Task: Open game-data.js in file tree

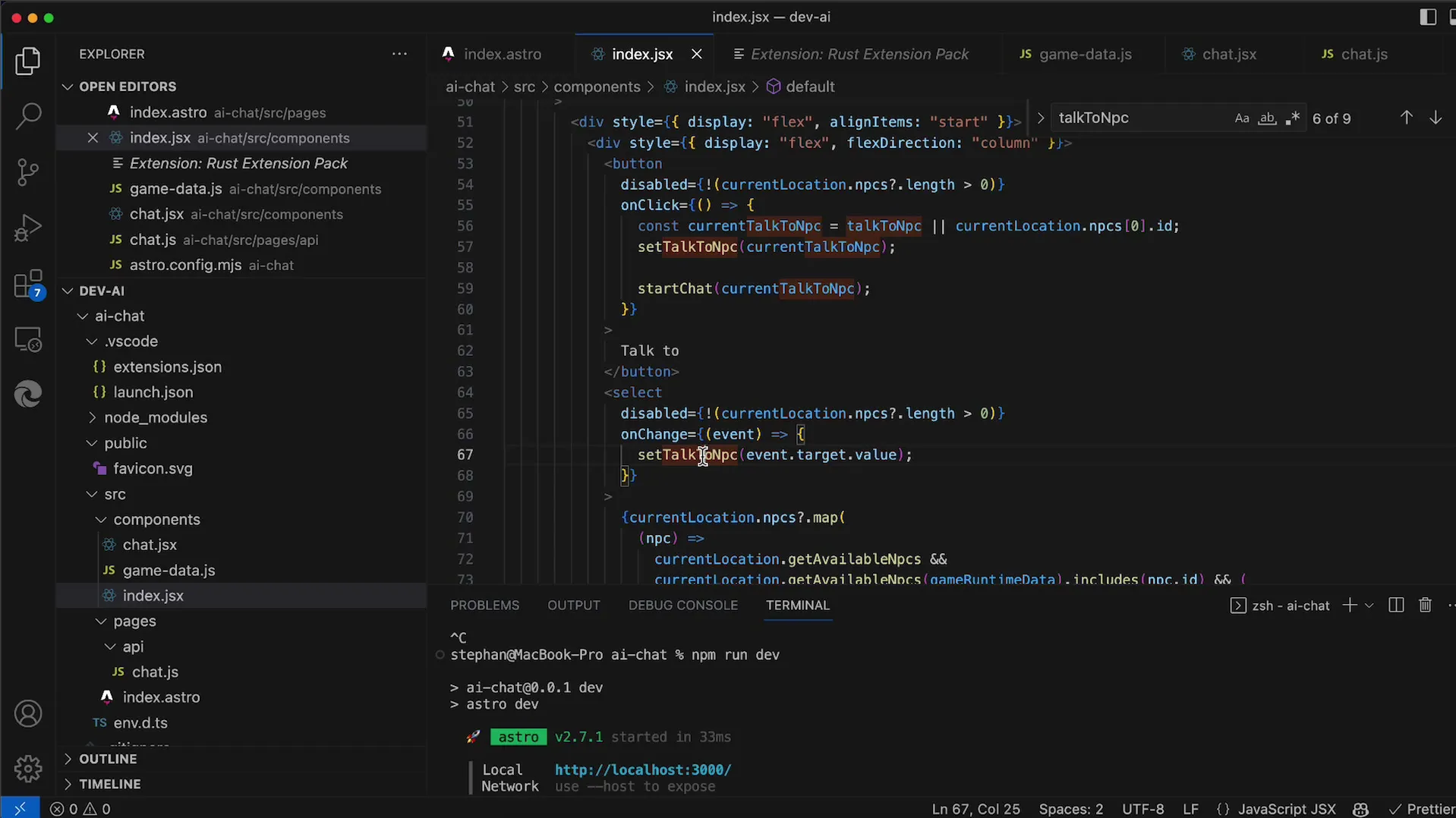Action: point(169,571)
